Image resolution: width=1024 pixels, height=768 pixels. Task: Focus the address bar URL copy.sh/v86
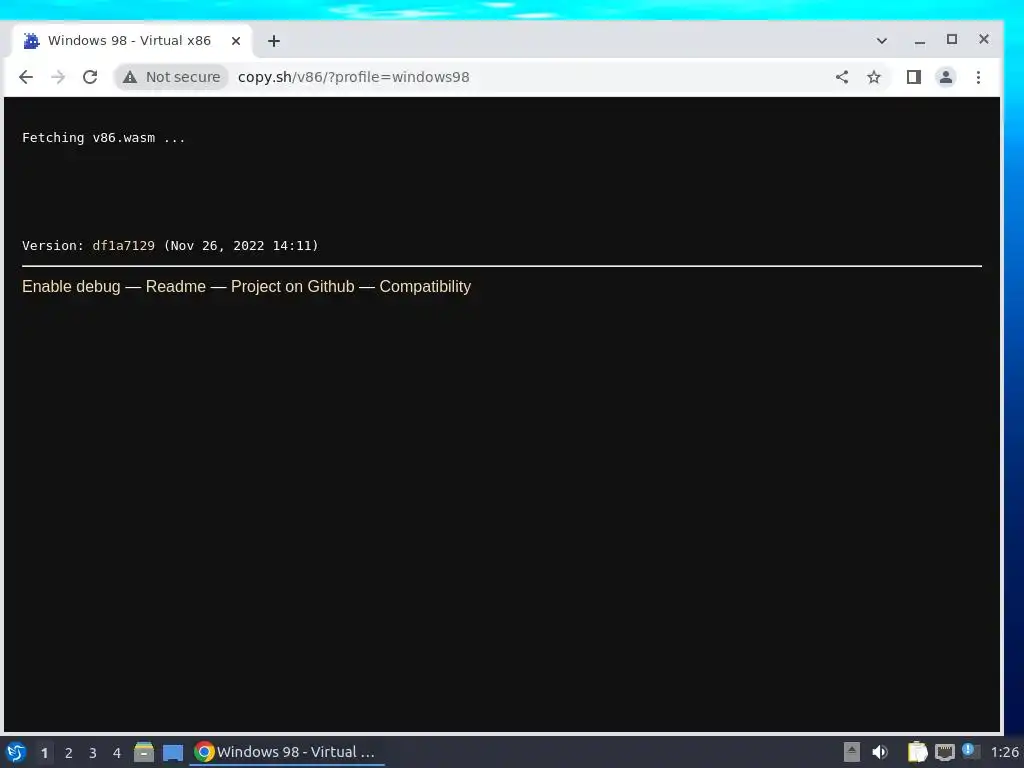[x=353, y=77]
